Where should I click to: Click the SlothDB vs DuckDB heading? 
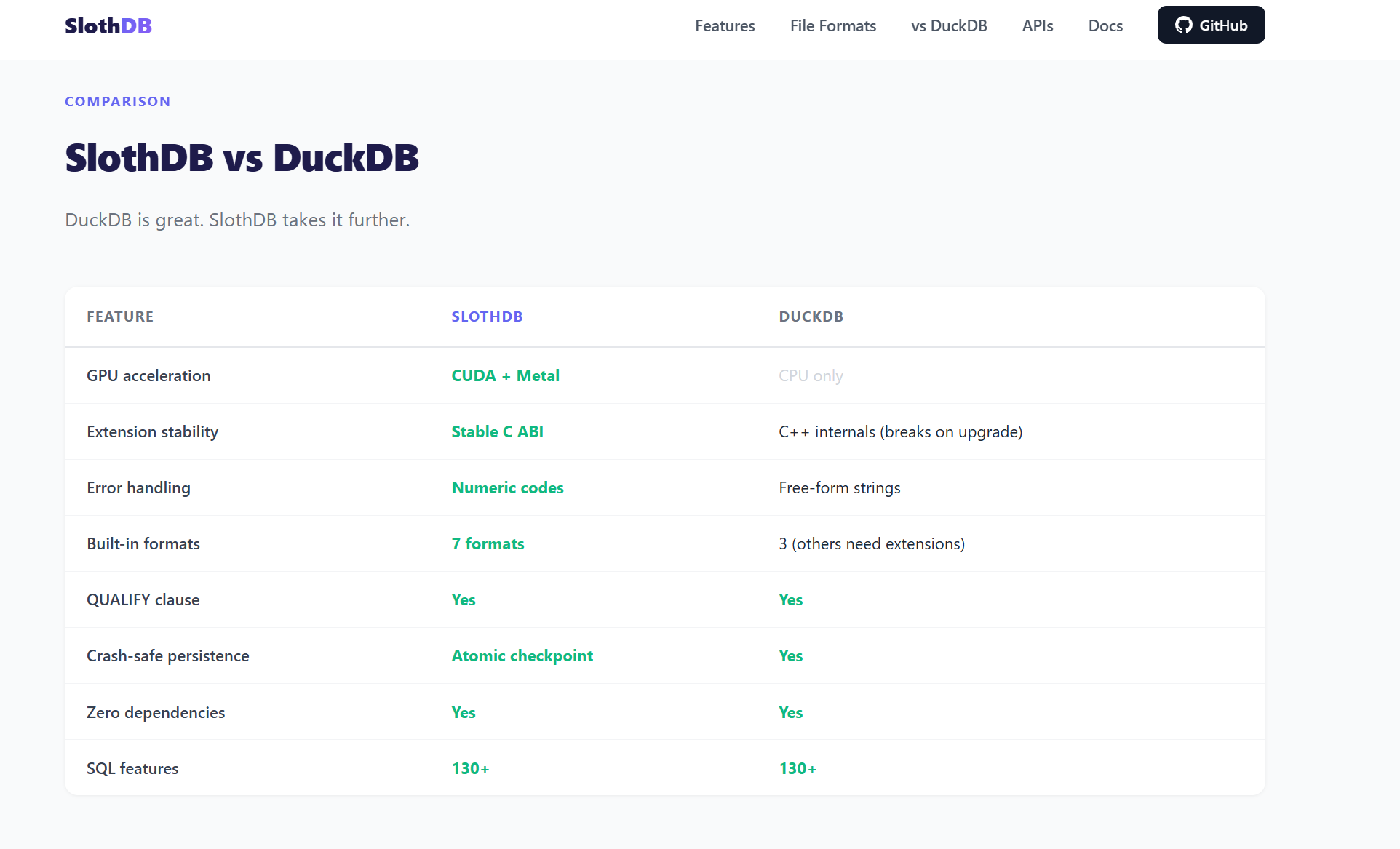[242, 156]
